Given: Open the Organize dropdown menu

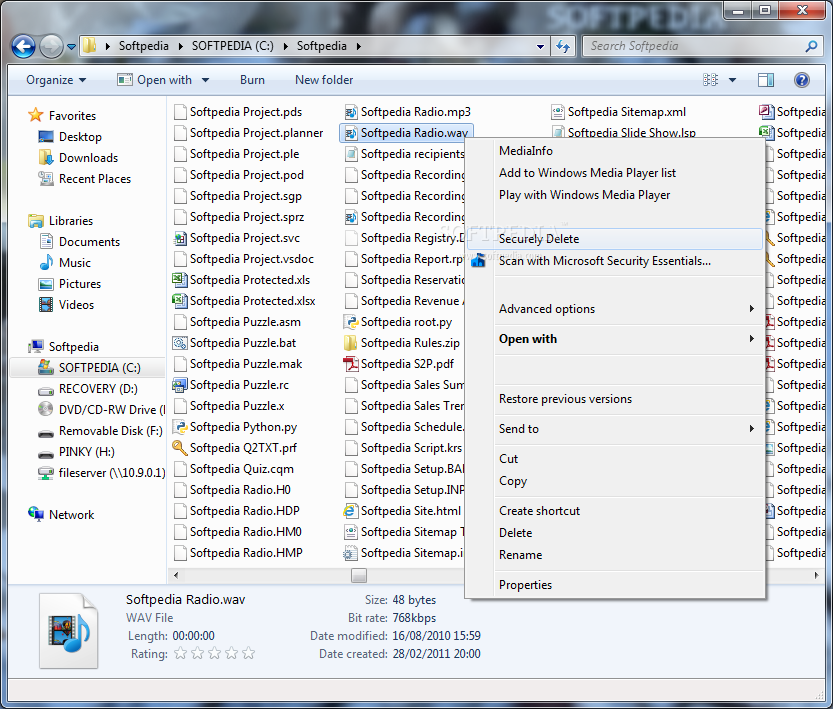Looking at the screenshot, I should (56, 80).
